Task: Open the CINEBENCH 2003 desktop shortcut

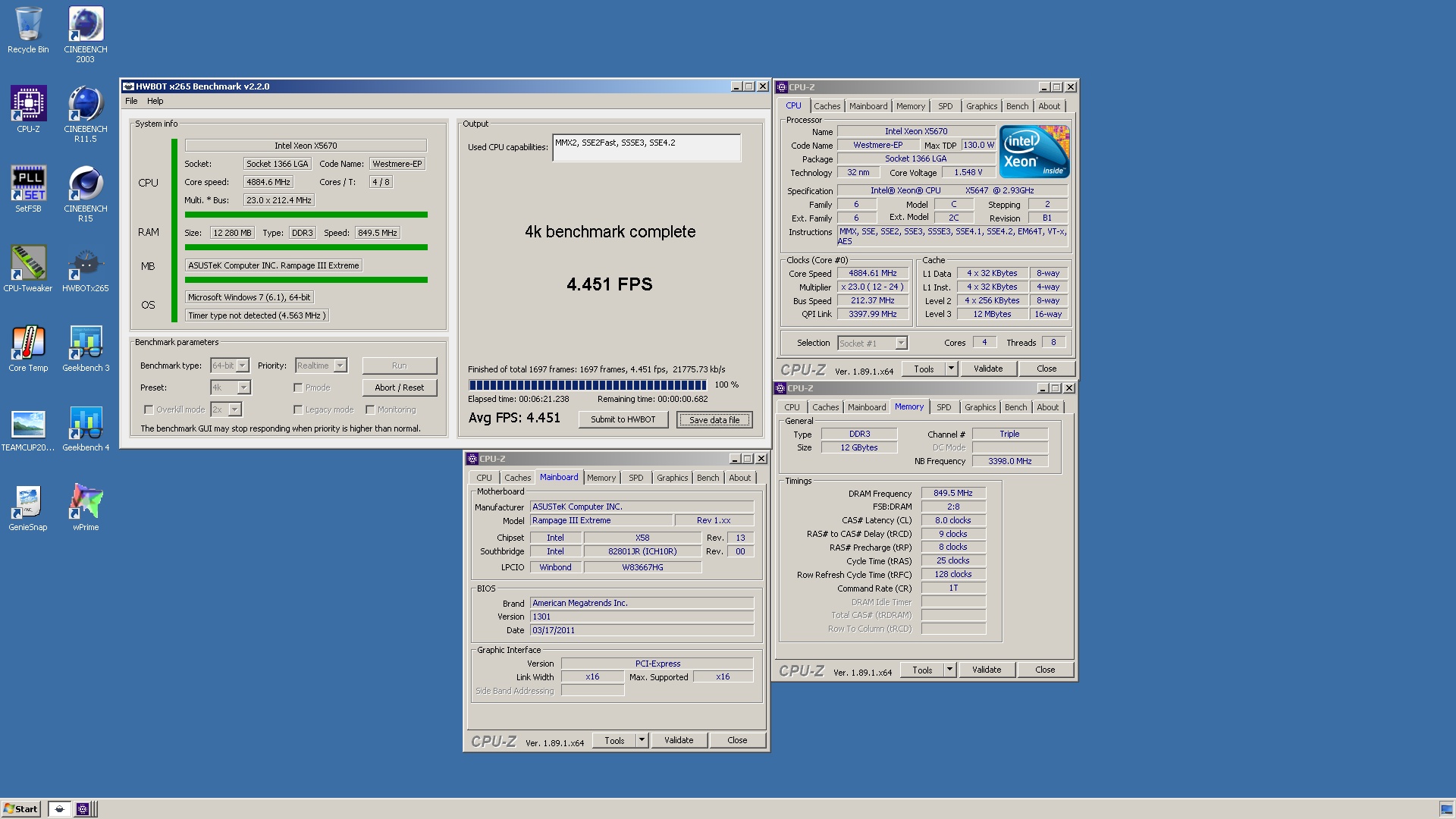Action: pyautogui.click(x=86, y=35)
